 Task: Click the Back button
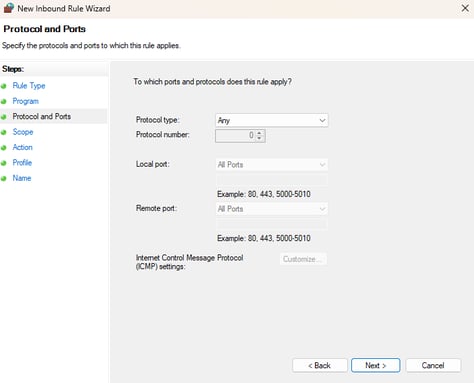320,366
